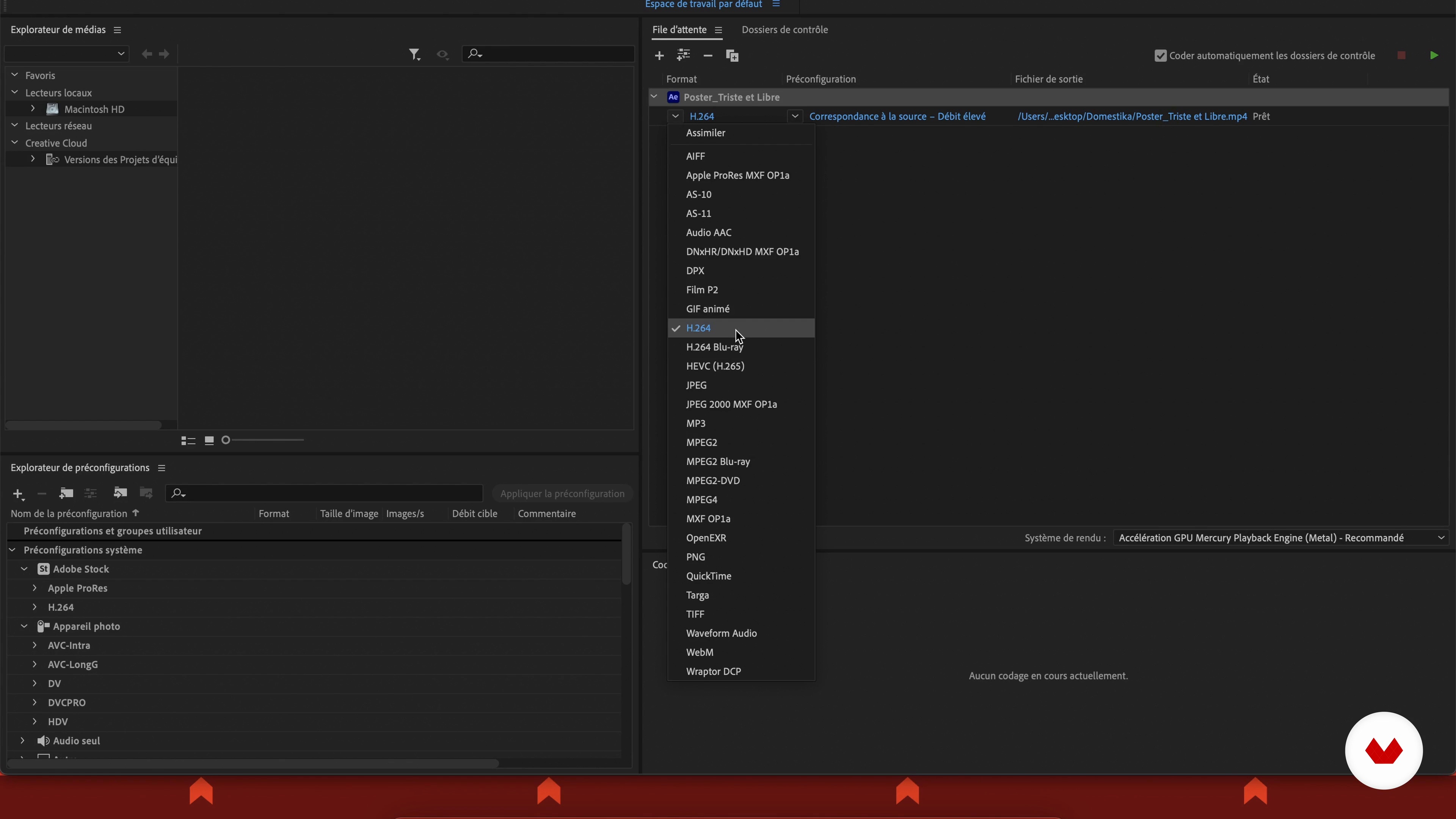The height and width of the screenshot is (819, 1456).
Task: Click the delete preset minus icon
Action: click(x=41, y=493)
